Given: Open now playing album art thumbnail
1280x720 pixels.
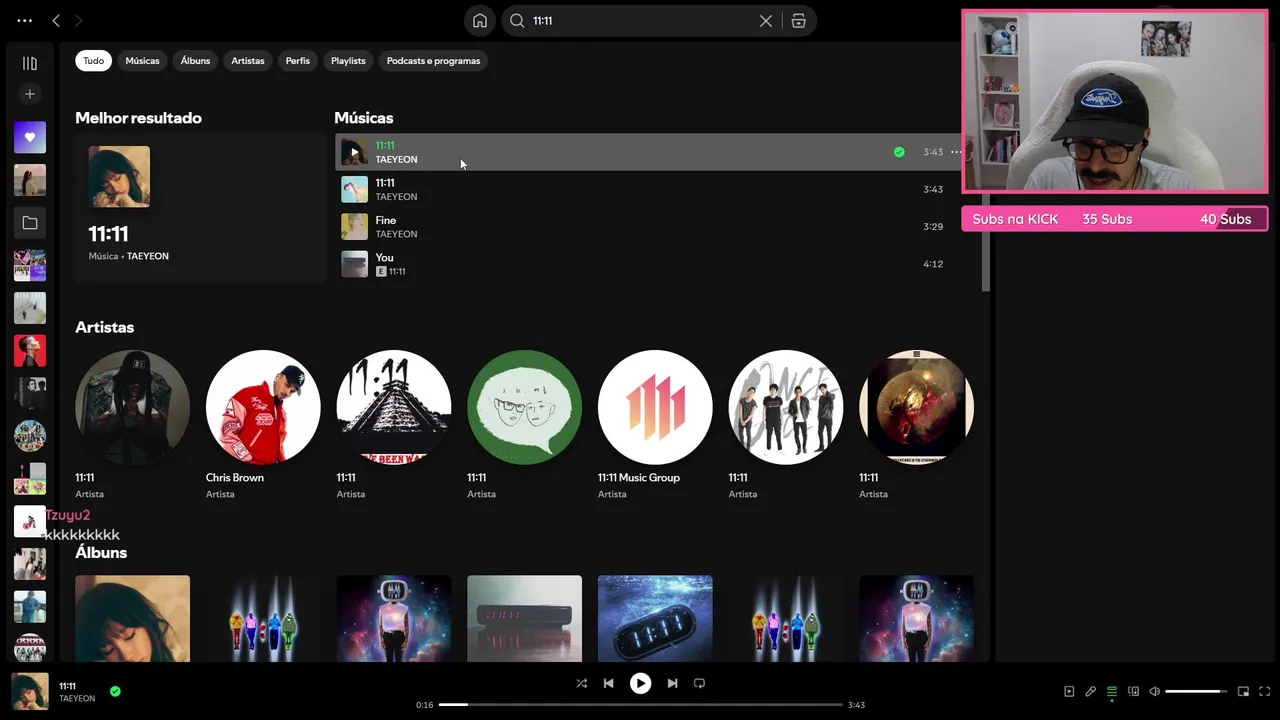Looking at the screenshot, I should tap(30, 691).
